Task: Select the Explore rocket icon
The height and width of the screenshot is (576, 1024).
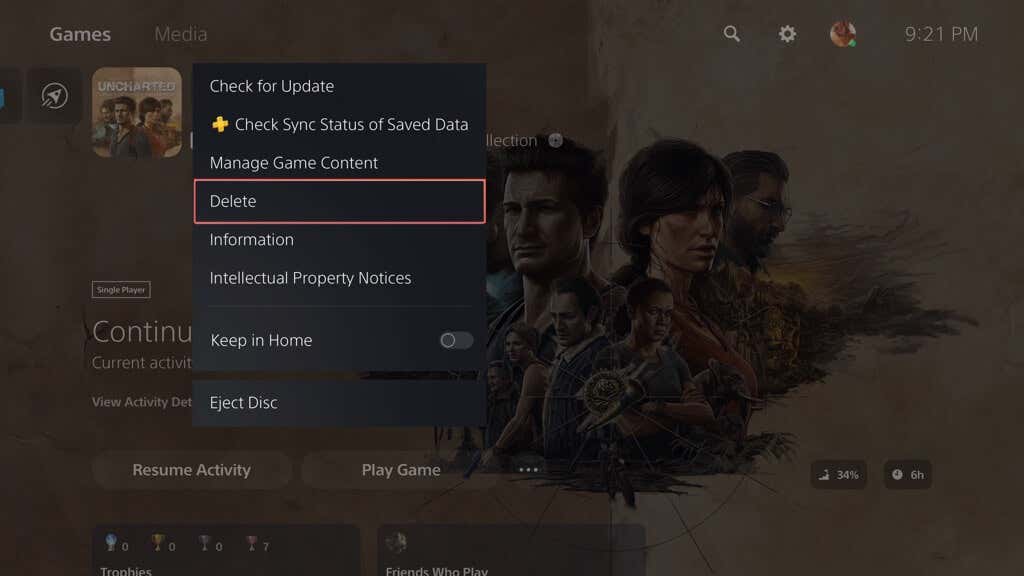Action: (x=54, y=96)
